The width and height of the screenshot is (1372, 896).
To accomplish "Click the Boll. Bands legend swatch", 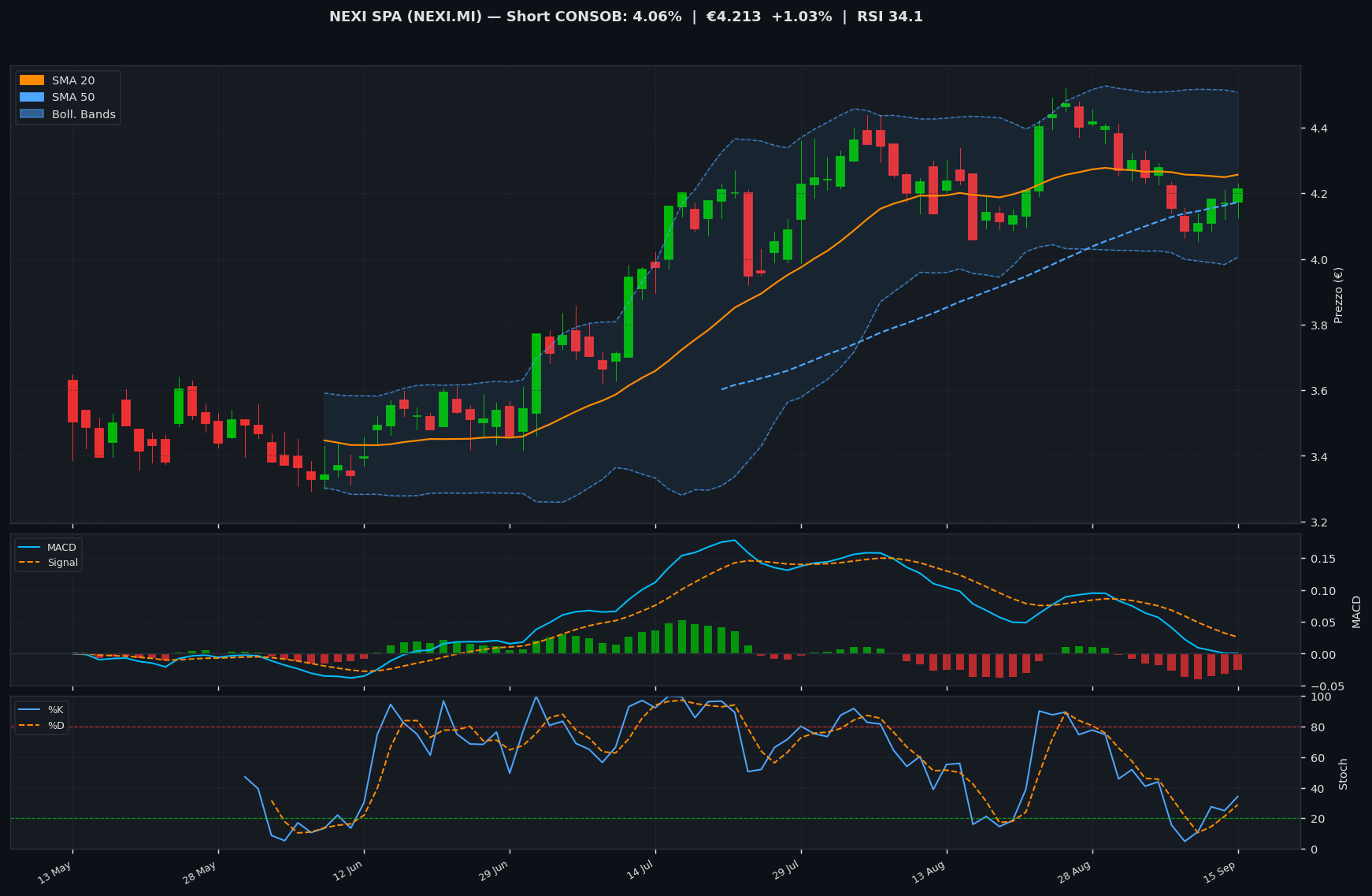I will coord(32,114).
